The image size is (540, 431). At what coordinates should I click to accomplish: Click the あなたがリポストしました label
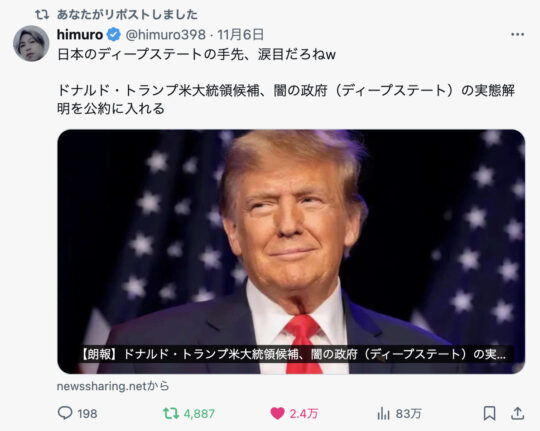(127, 14)
